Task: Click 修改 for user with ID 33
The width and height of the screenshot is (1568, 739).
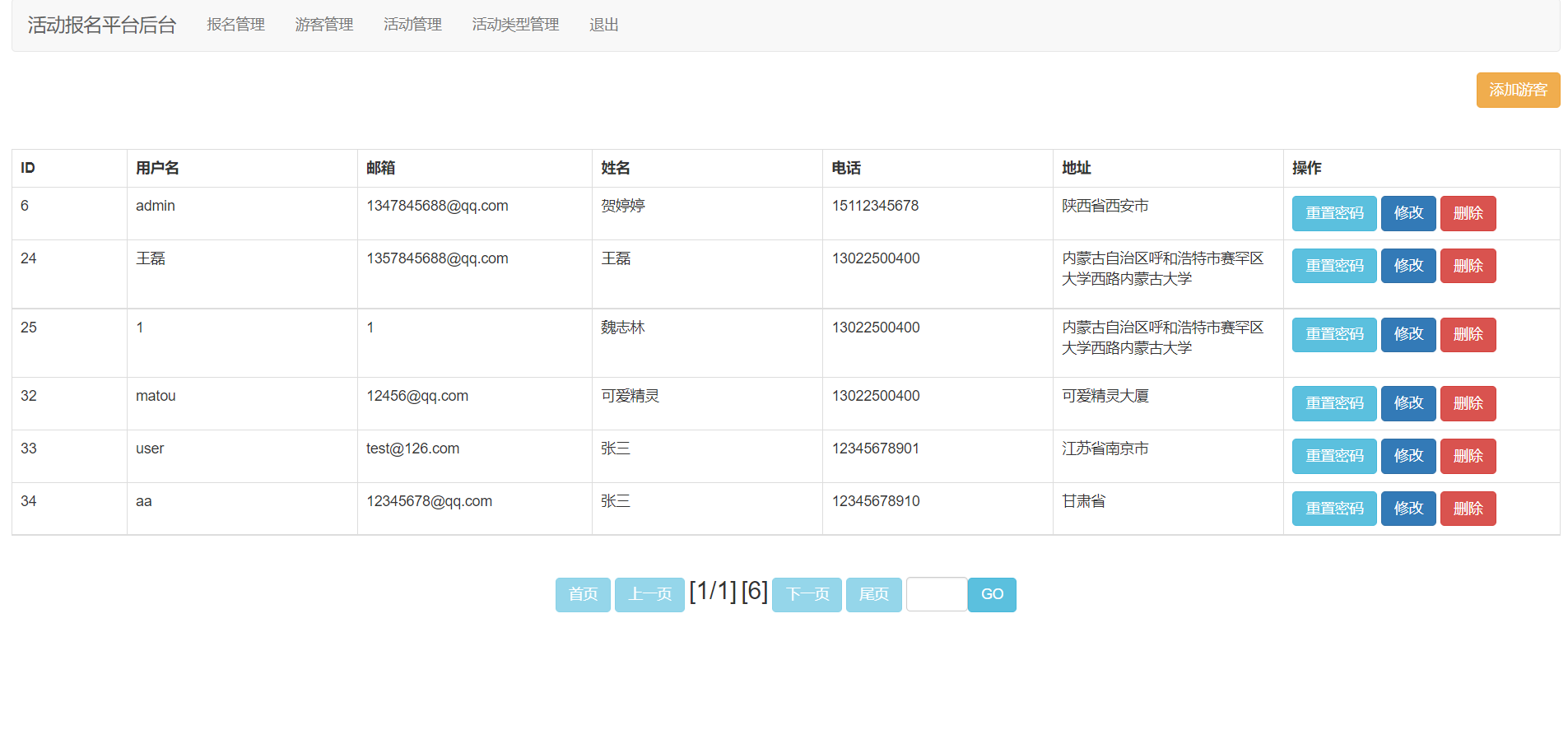Action: [x=1407, y=456]
